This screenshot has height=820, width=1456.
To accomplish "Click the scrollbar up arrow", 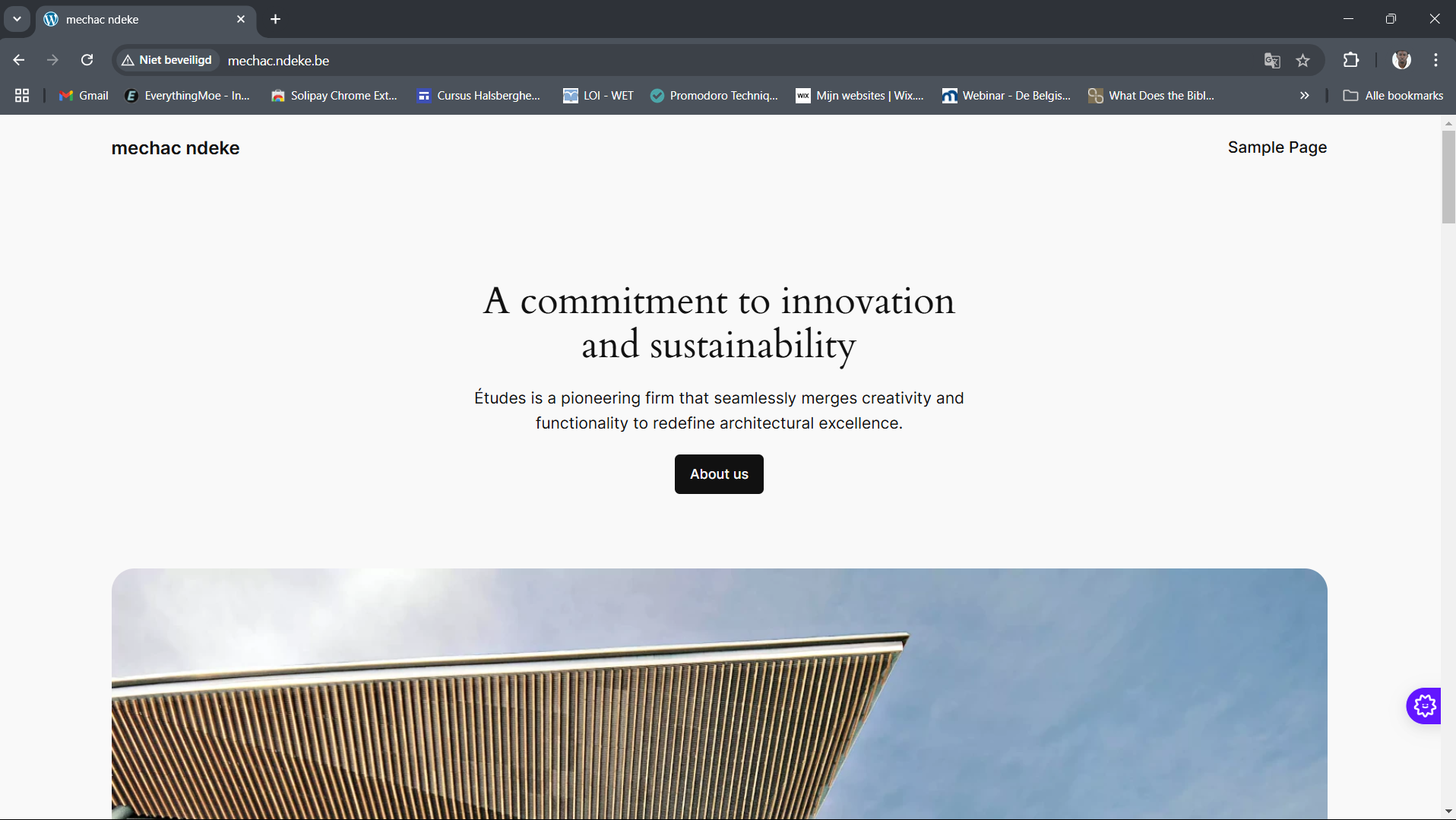I will [1448, 122].
